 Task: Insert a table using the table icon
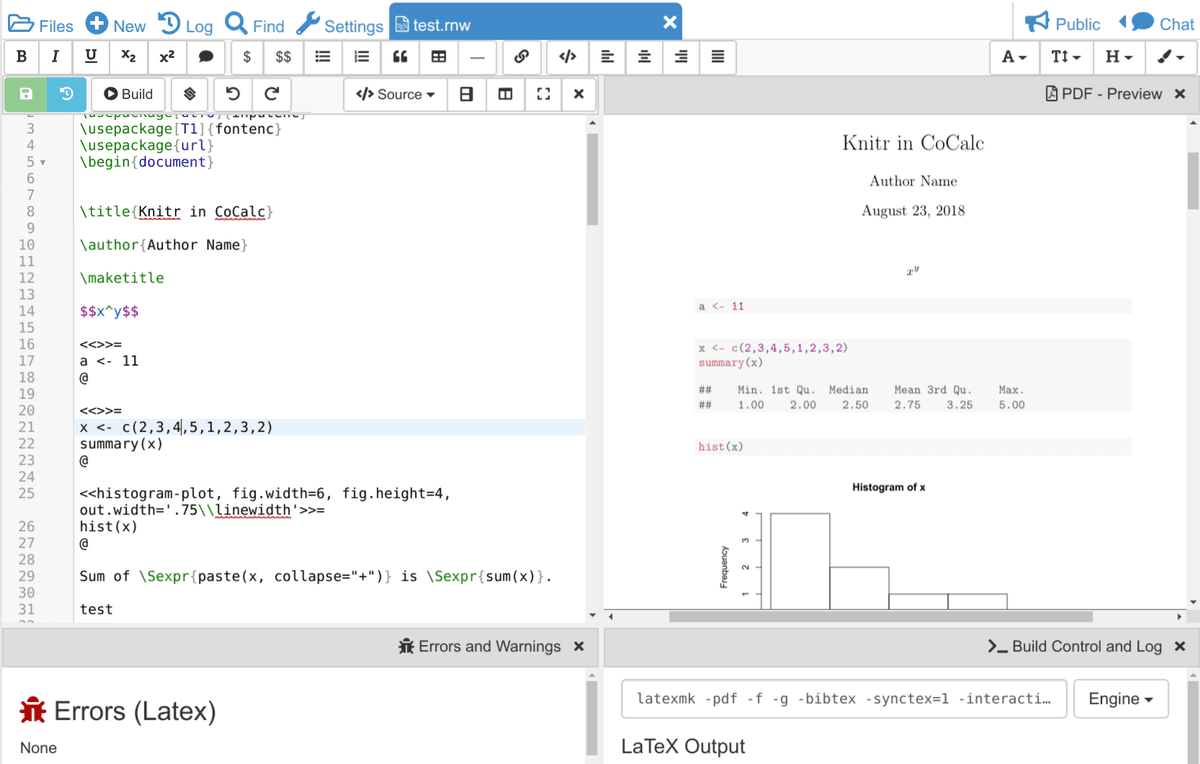pyautogui.click(x=438, y=57)
